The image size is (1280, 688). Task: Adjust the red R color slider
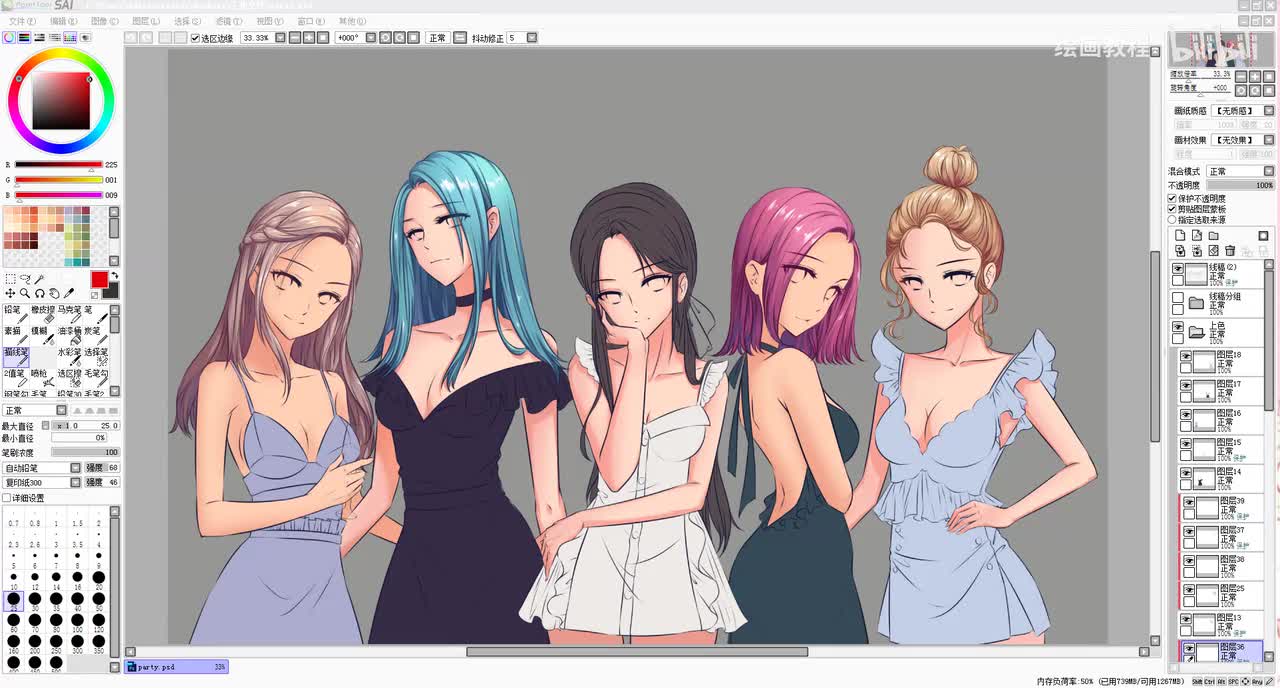point(58,165)
